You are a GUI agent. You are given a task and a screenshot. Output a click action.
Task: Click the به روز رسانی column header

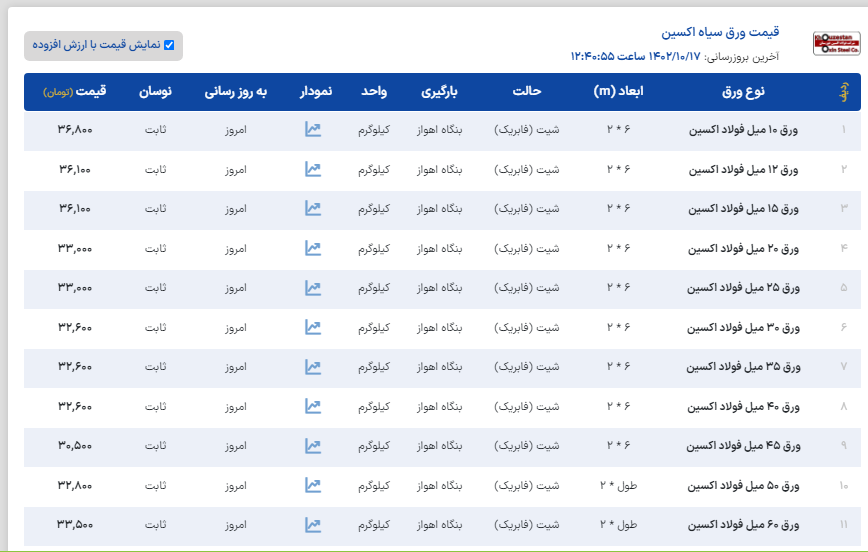pos(237,92)
